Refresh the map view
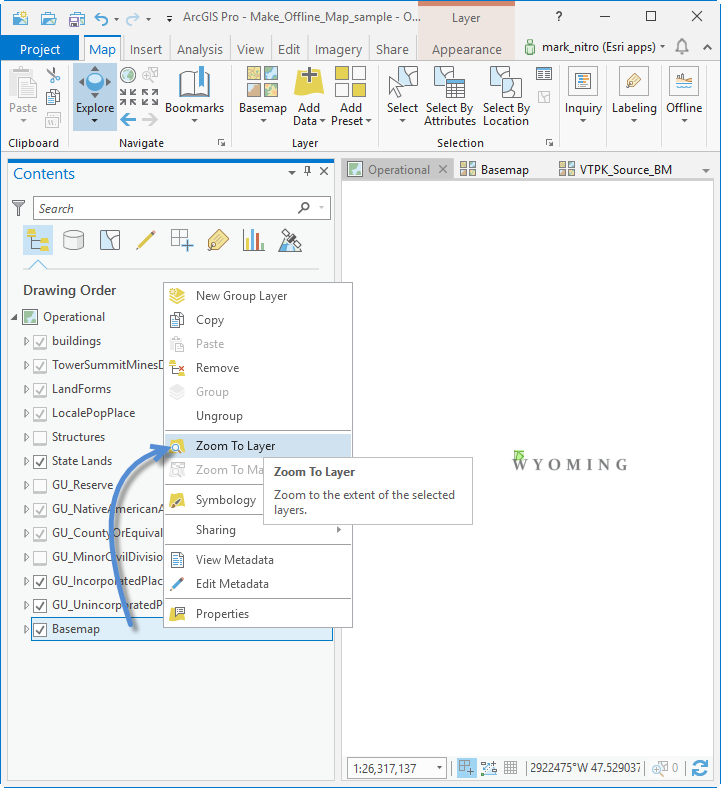Screen dimensions: 721x788 click(x=700, y=768)
